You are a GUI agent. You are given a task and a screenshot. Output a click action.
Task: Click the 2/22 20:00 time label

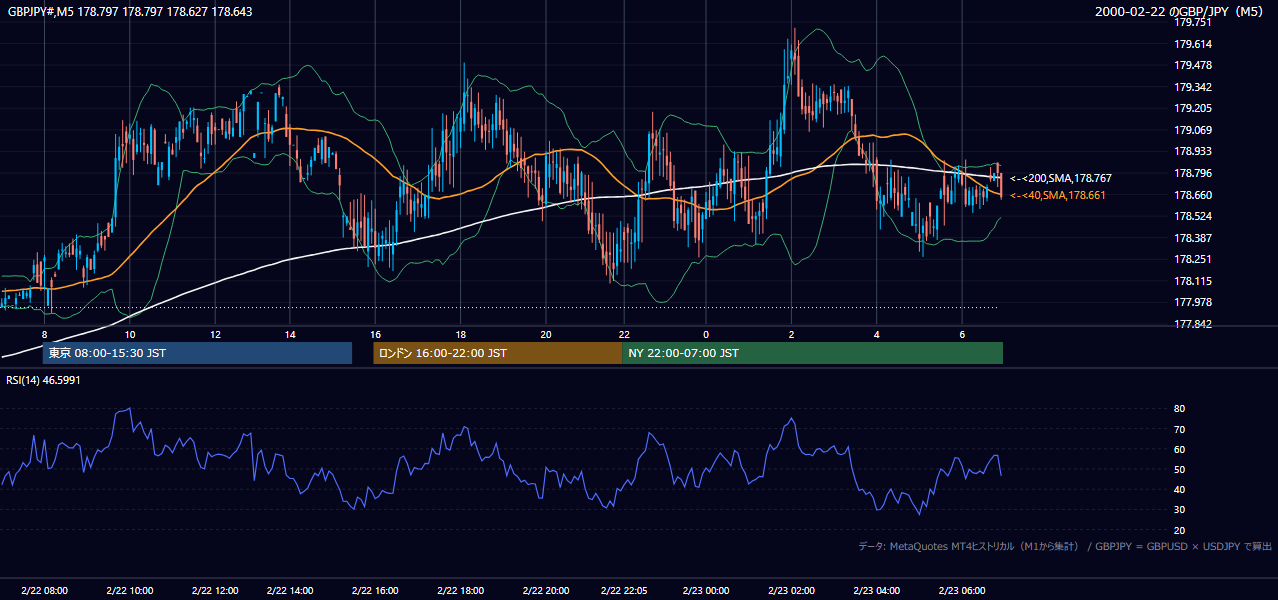pyautogui.click(x=545, y=591)
